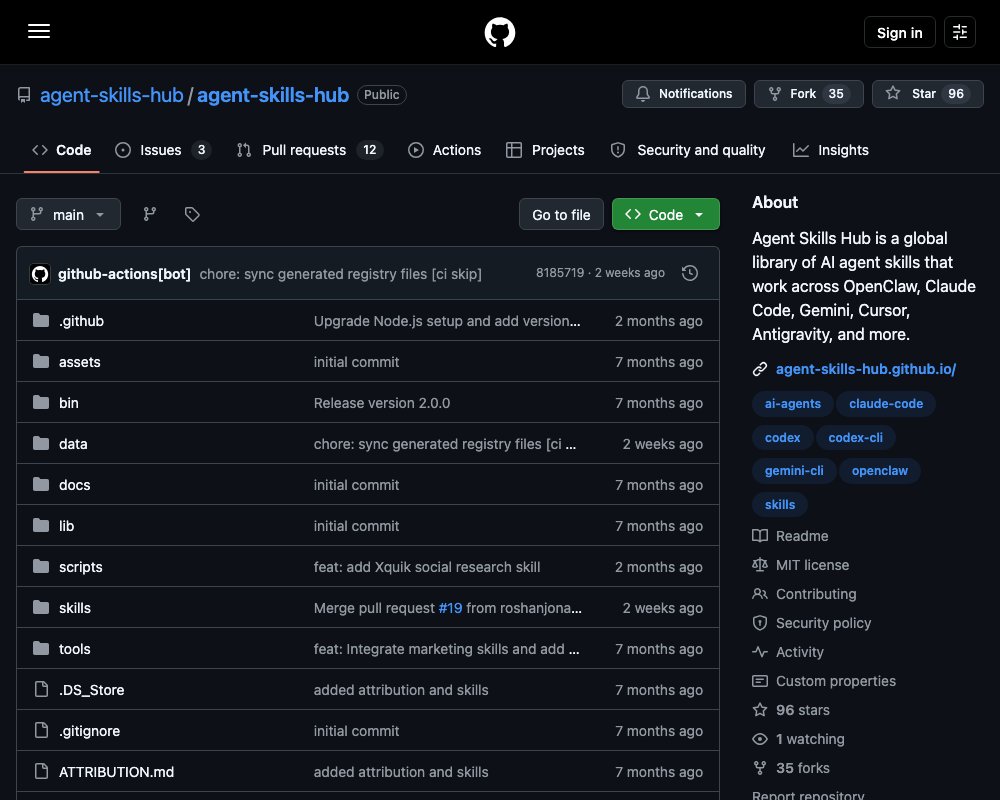Click the .github folder icon

[41, 320]
